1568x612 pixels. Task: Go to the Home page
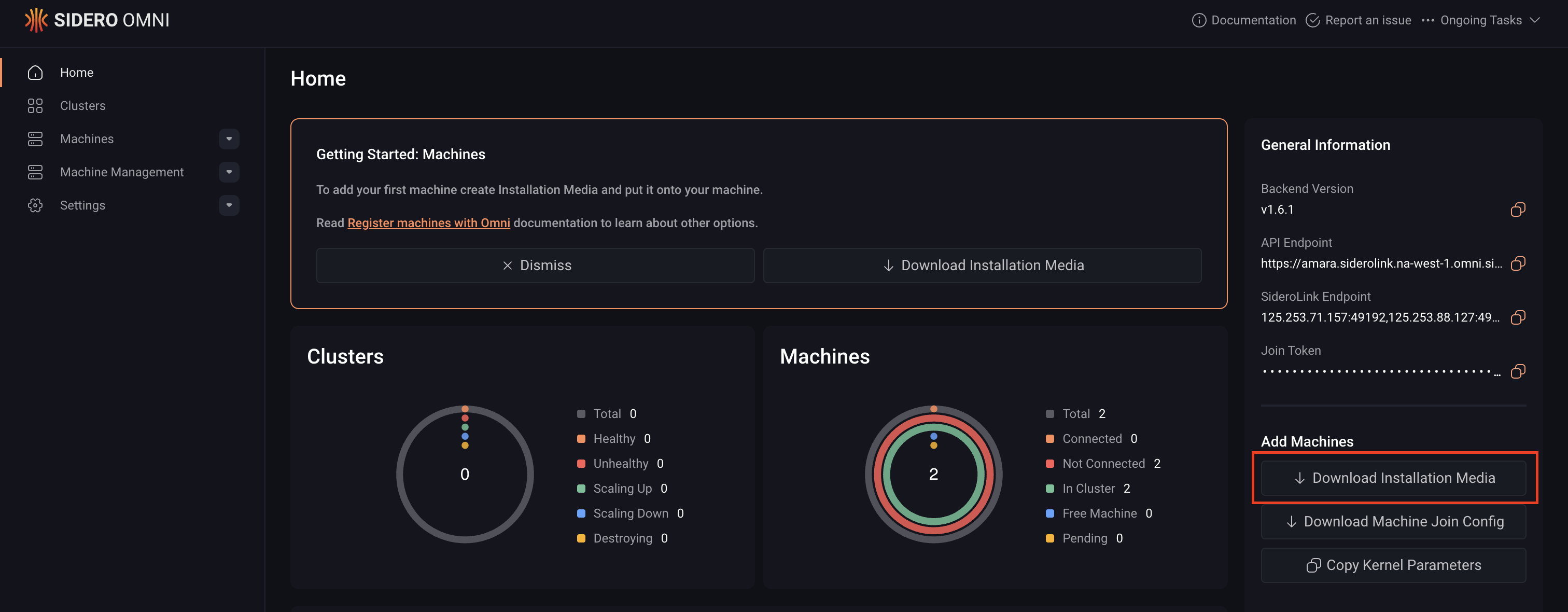point(77,73)
